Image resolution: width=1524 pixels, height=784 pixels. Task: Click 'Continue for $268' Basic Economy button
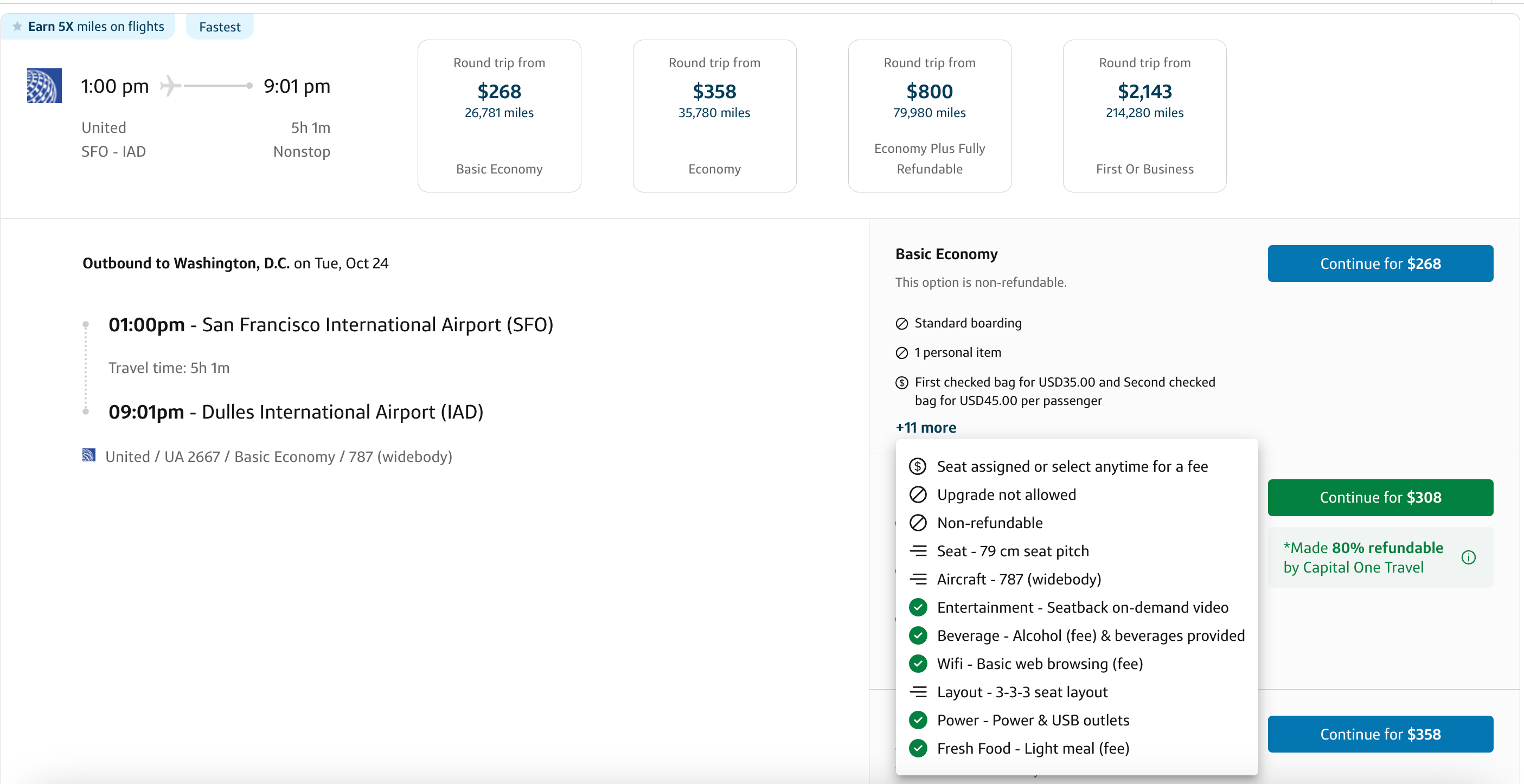[x=1381, y=264]
